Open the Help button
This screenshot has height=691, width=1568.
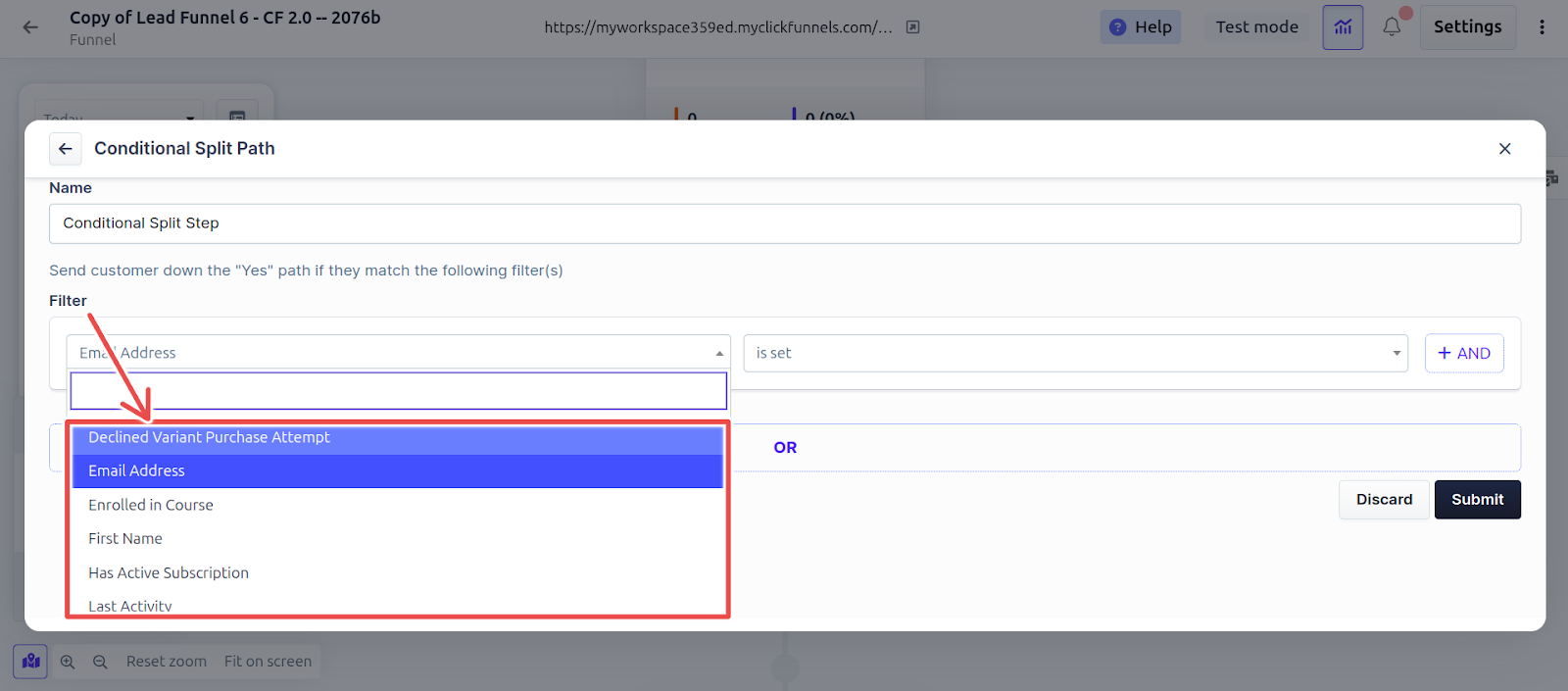click(1141, 27)
